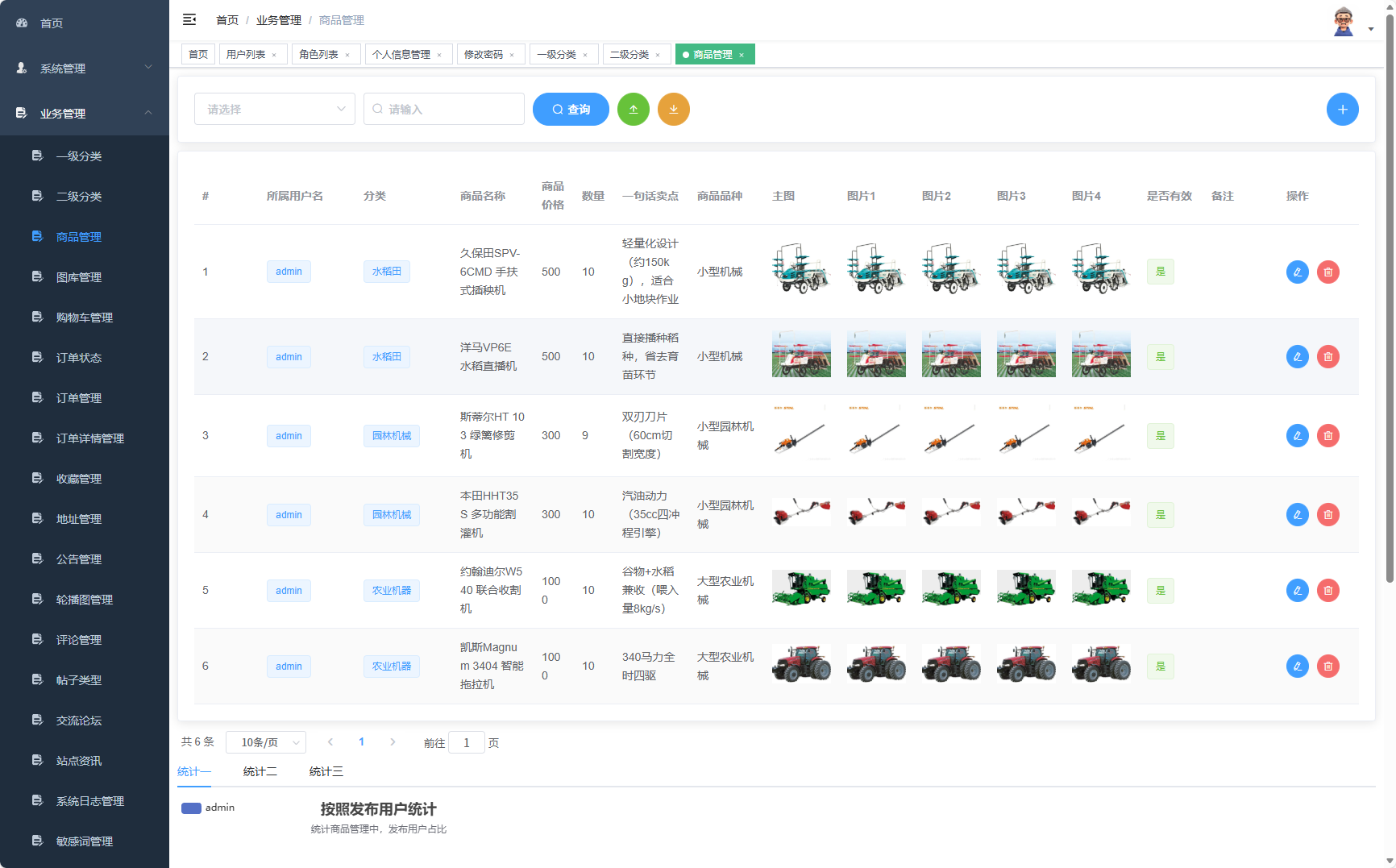The width and height of the screenshot is (1396, 868).
Task: Open the 请选择 dropdown
Action: [x=274, y=109]
